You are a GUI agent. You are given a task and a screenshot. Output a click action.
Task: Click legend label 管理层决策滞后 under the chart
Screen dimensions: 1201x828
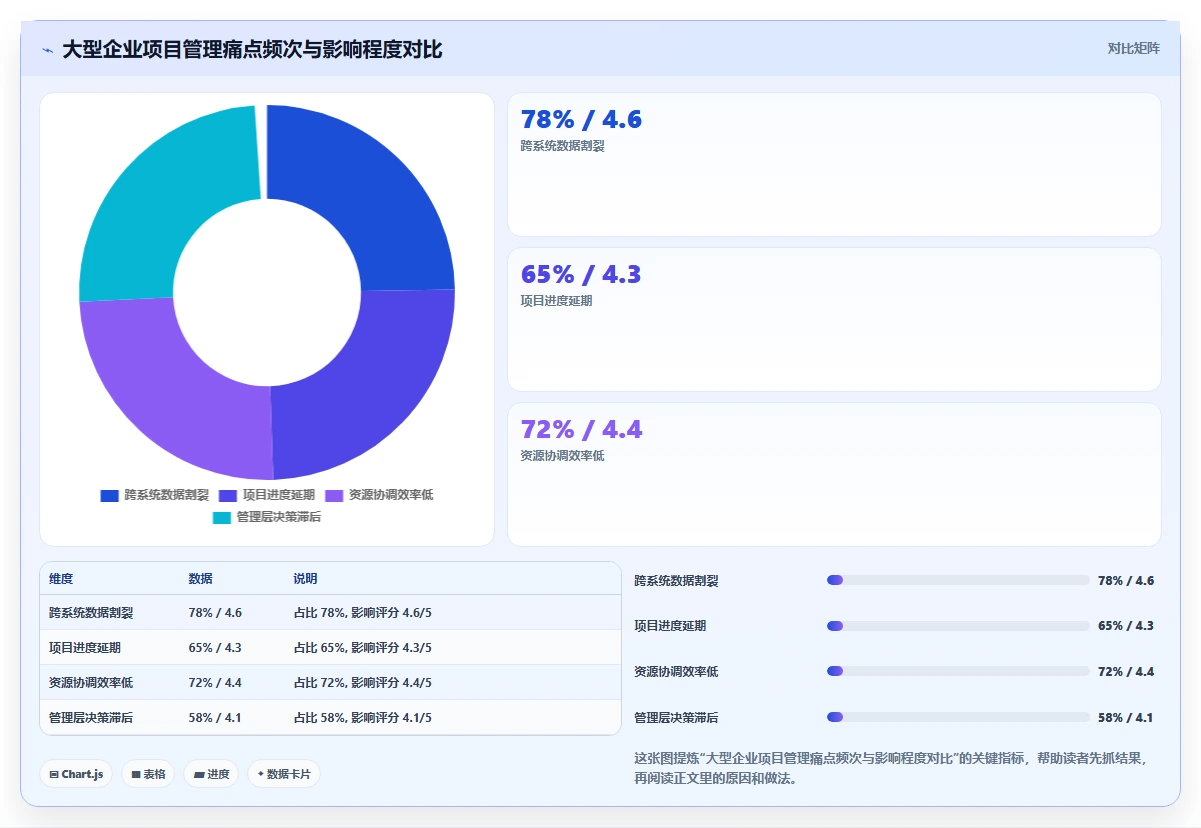coord(278,517)
